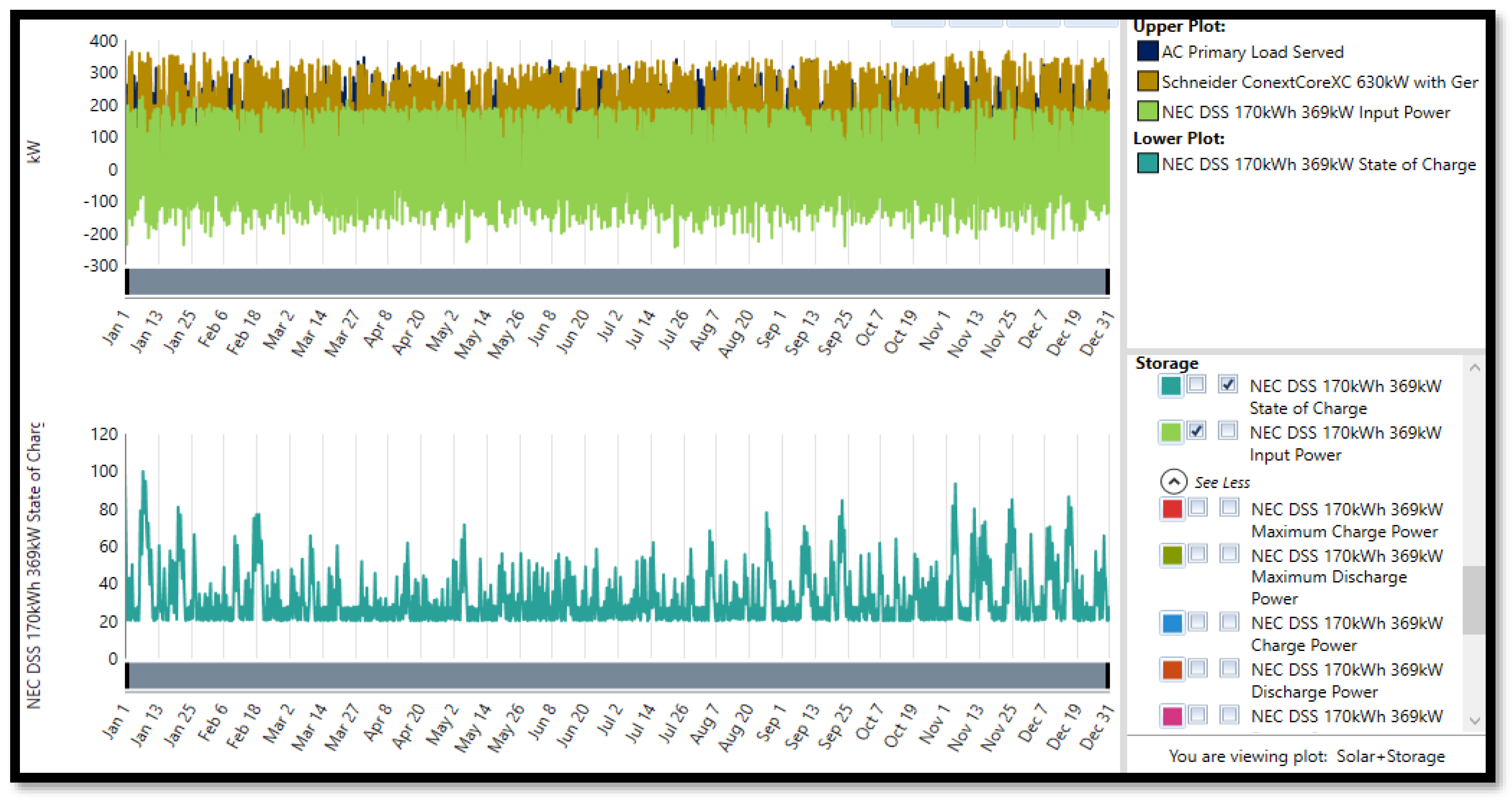The height and width of the screenshot is (801, 1512).
Task: Click left handle of upper plot range slider
Action: point(127,282)
